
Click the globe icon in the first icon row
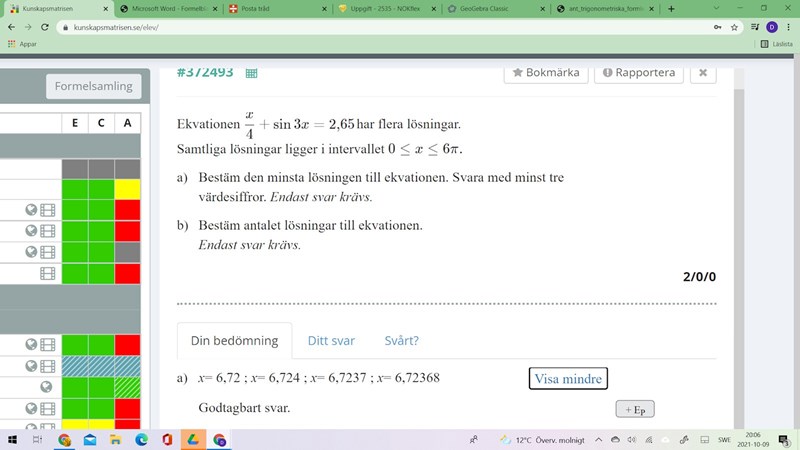pos(31,210)
